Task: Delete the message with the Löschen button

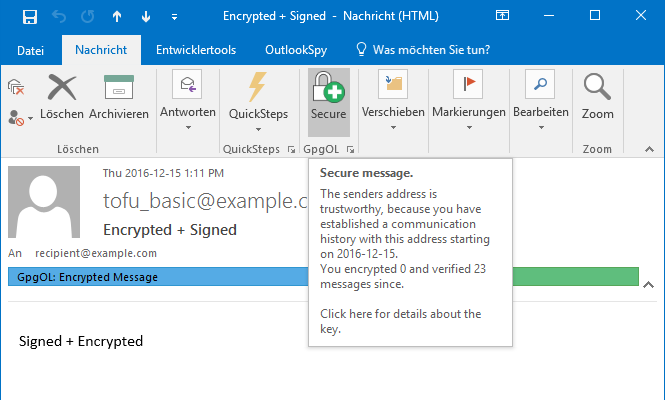Action: tap(62, 97)
